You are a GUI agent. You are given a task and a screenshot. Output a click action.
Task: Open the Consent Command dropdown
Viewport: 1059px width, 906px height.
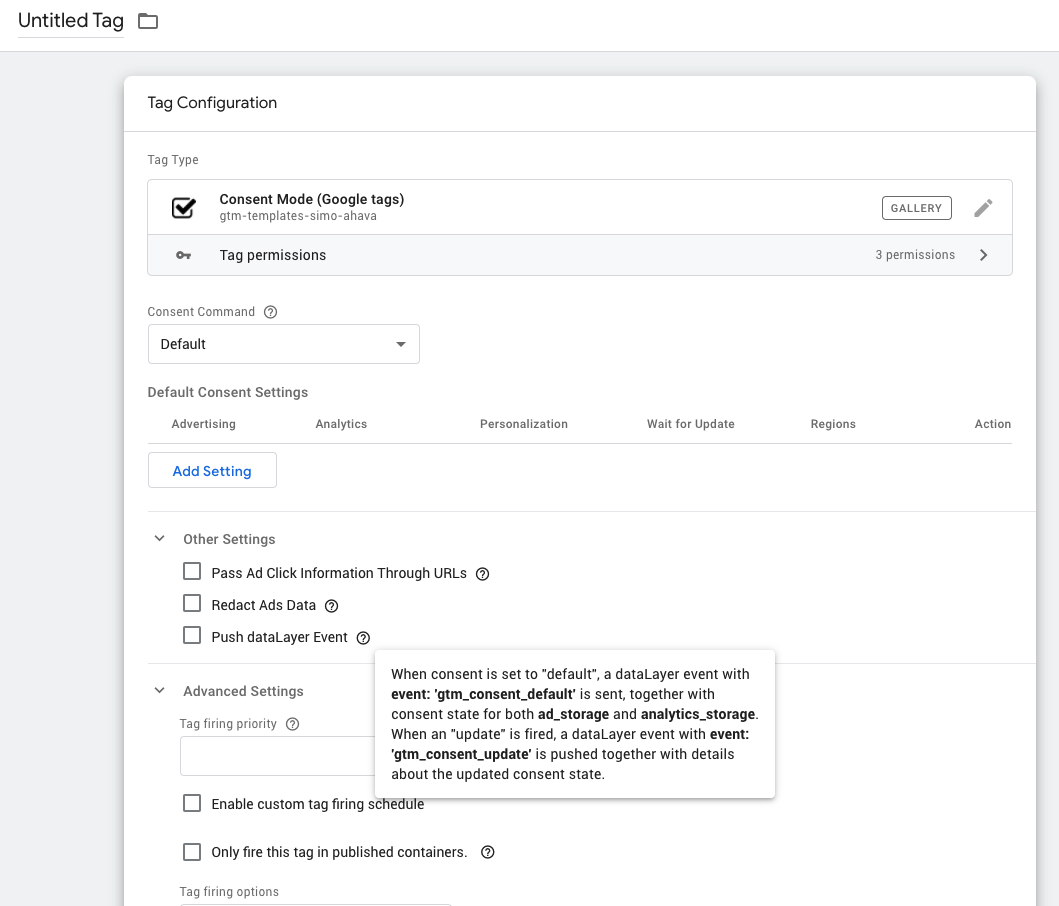coord(283,344)
